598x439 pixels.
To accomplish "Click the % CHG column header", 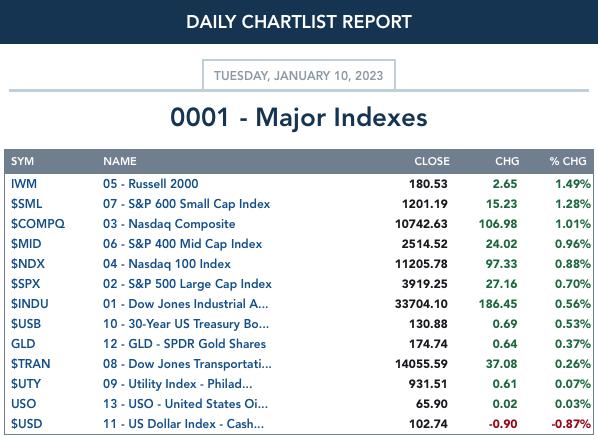I will point(568,161).
